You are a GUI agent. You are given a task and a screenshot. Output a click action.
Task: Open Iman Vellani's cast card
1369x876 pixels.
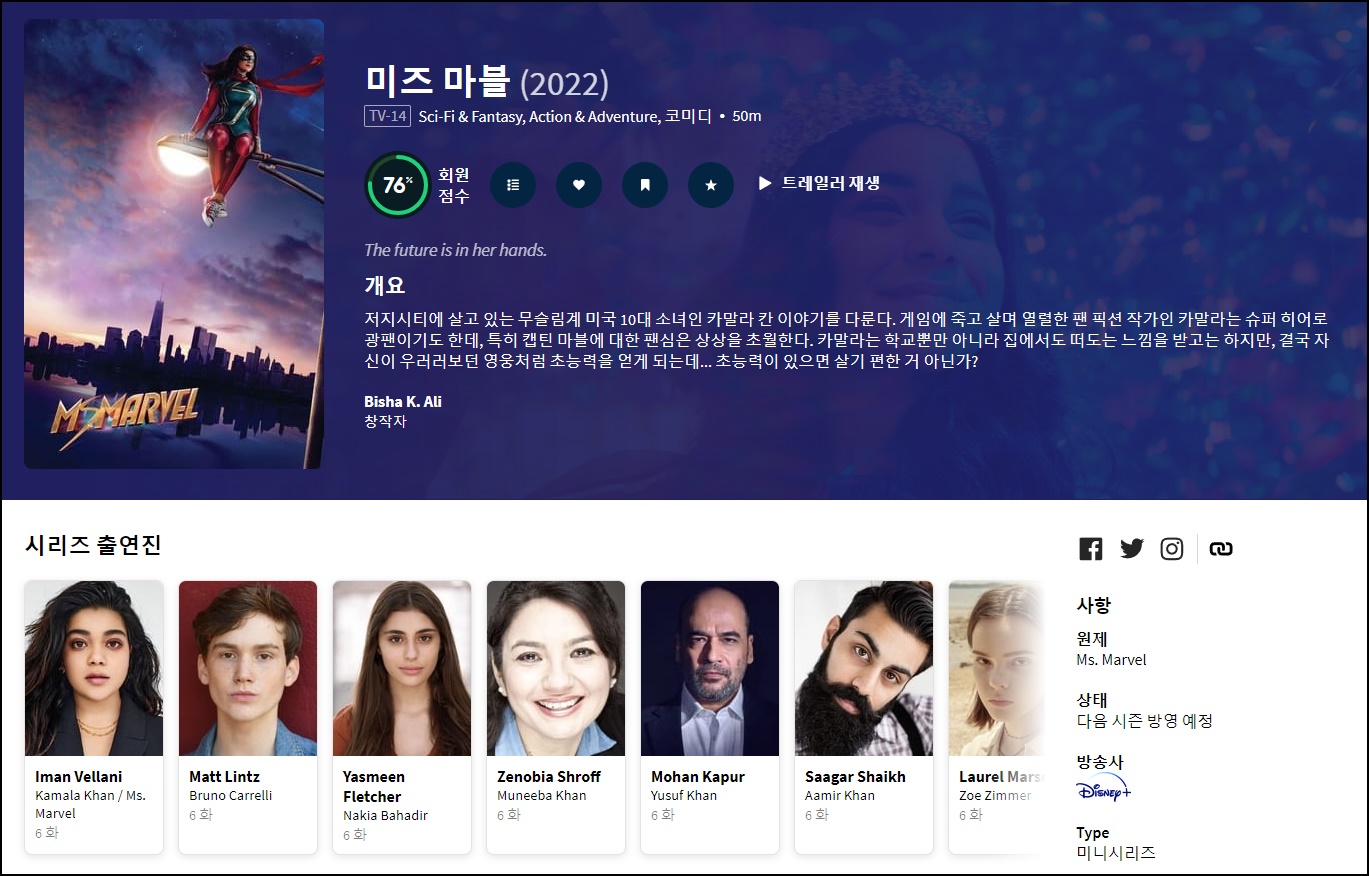94,717
